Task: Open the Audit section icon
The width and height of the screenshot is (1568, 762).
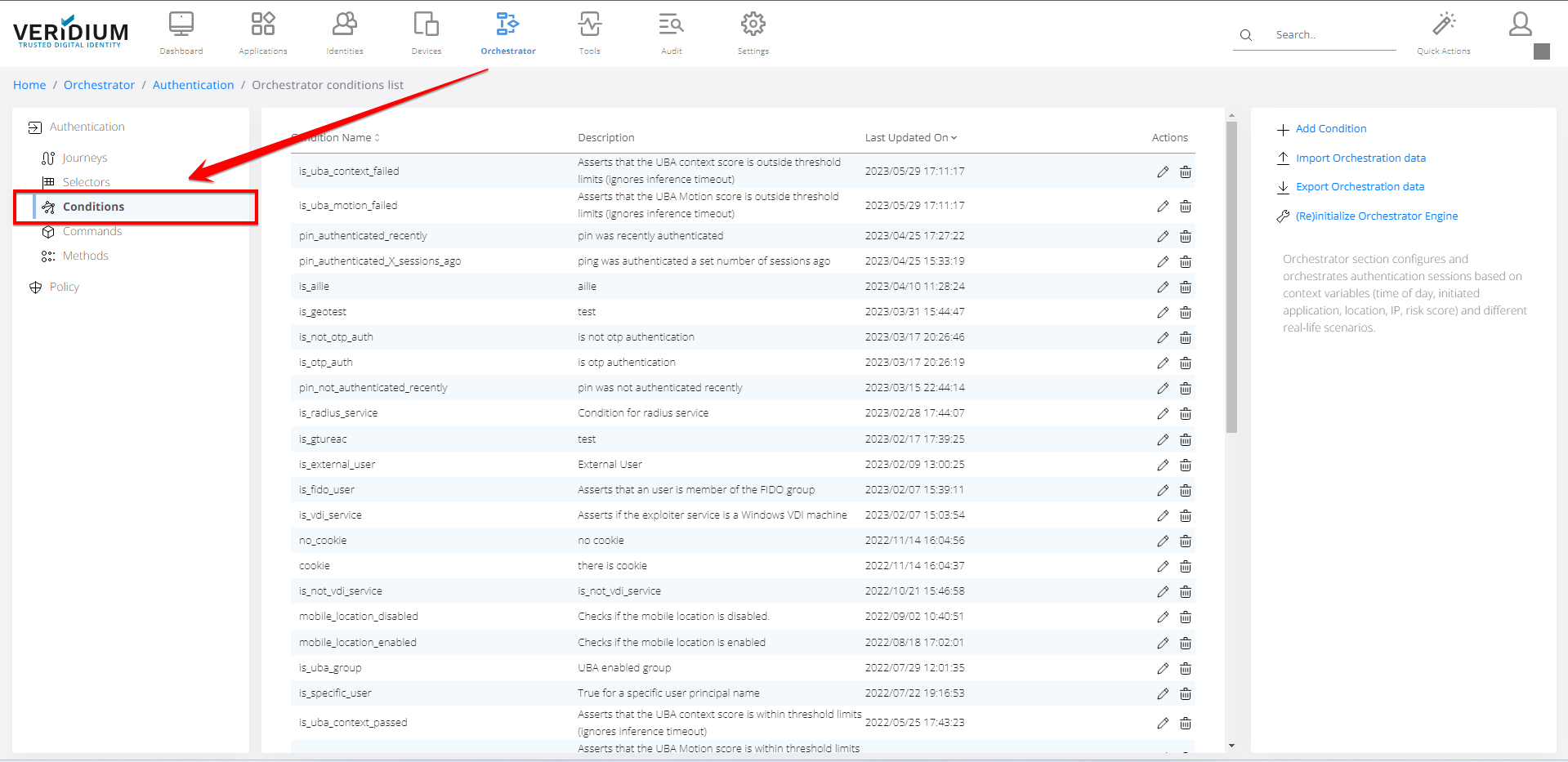Action: (671, 25)
